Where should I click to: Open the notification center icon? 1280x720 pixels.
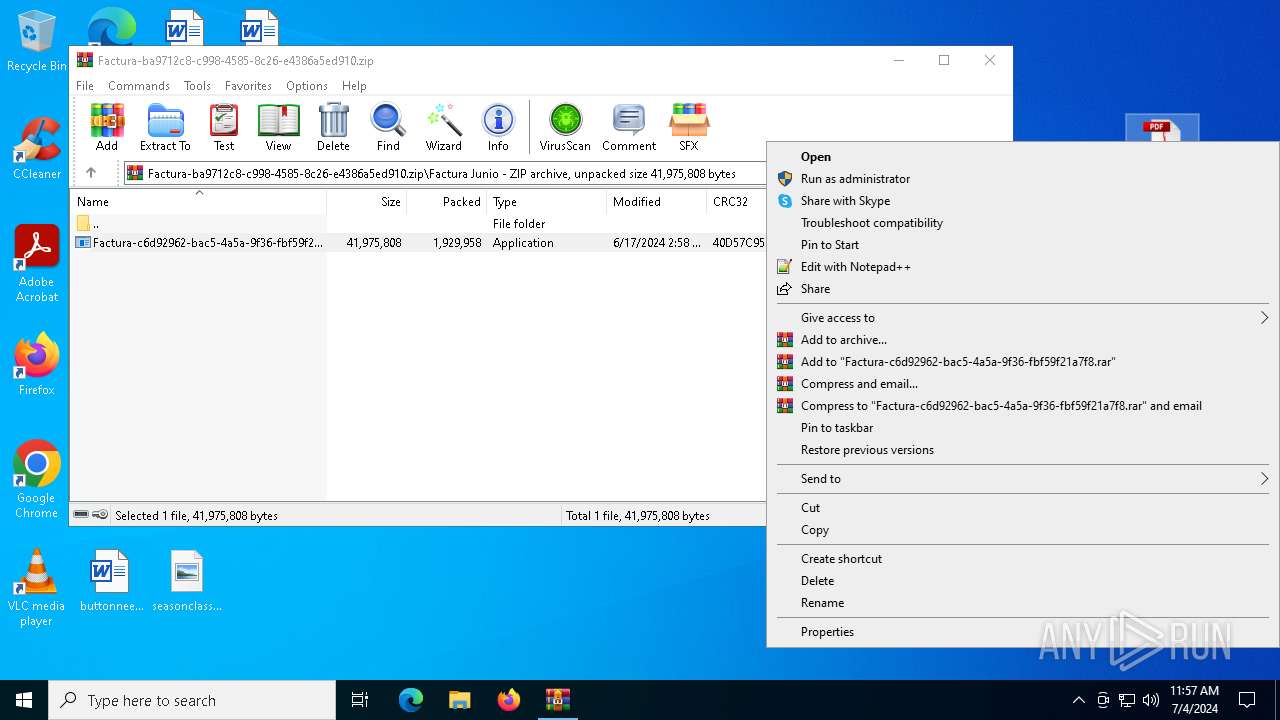click(x=1247, y=700)
